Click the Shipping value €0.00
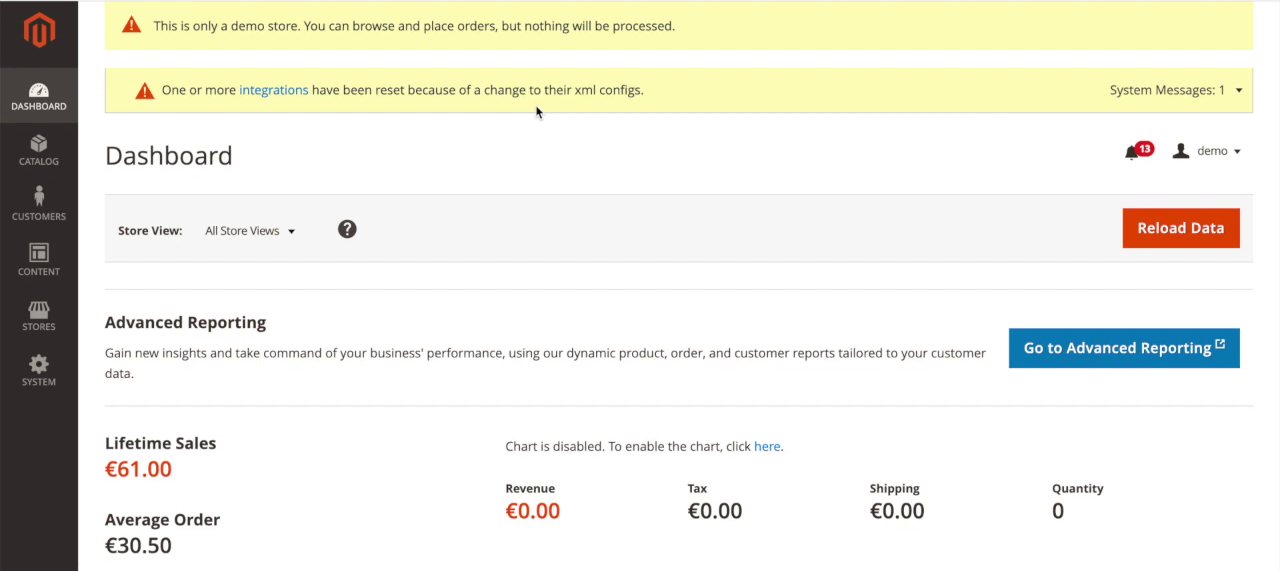Viewport: 1280px width, 571px height. pyautogui.click(x=897, y=511)
